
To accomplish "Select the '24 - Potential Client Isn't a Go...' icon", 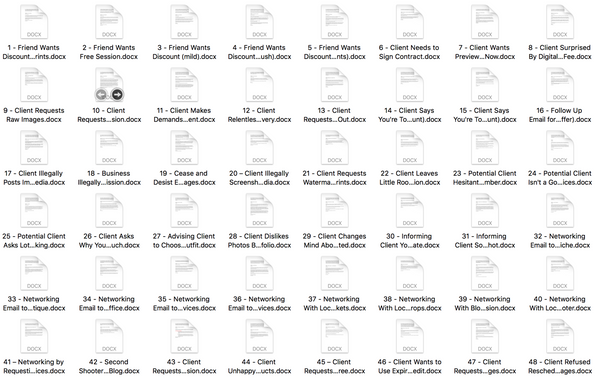I will pos(560,147).
